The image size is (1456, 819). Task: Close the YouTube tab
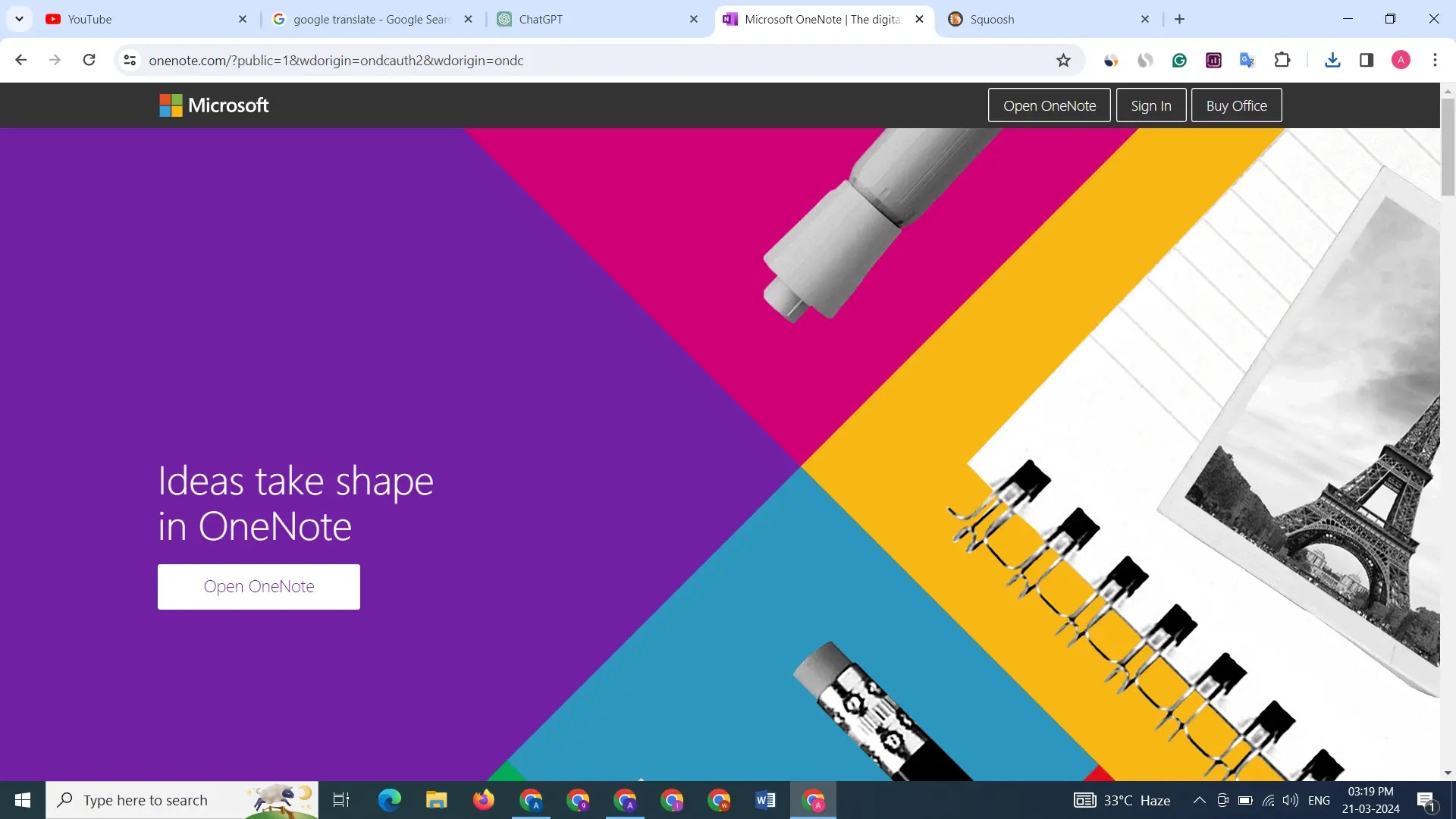click(243, 19)
